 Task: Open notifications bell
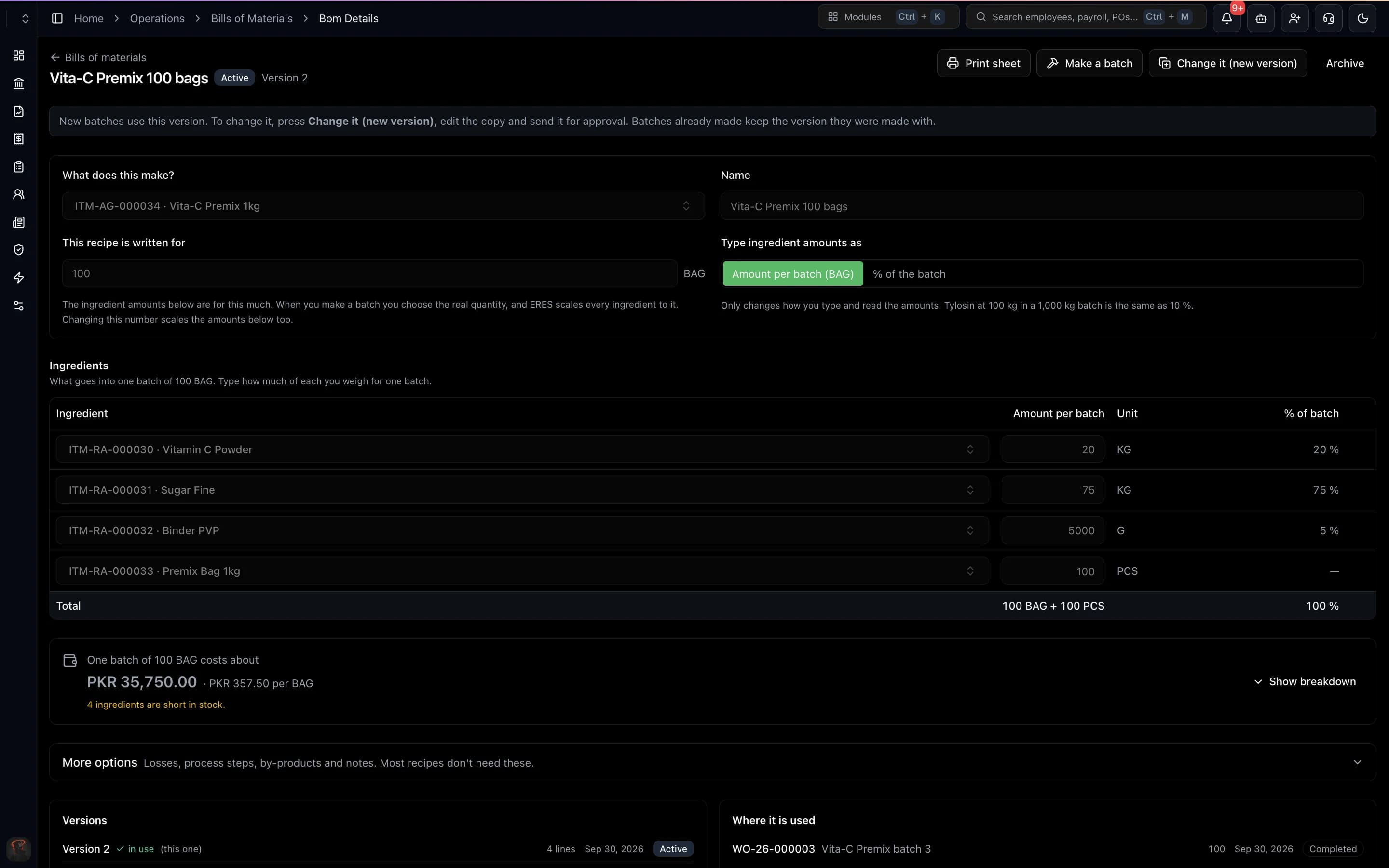(1226, 18)
